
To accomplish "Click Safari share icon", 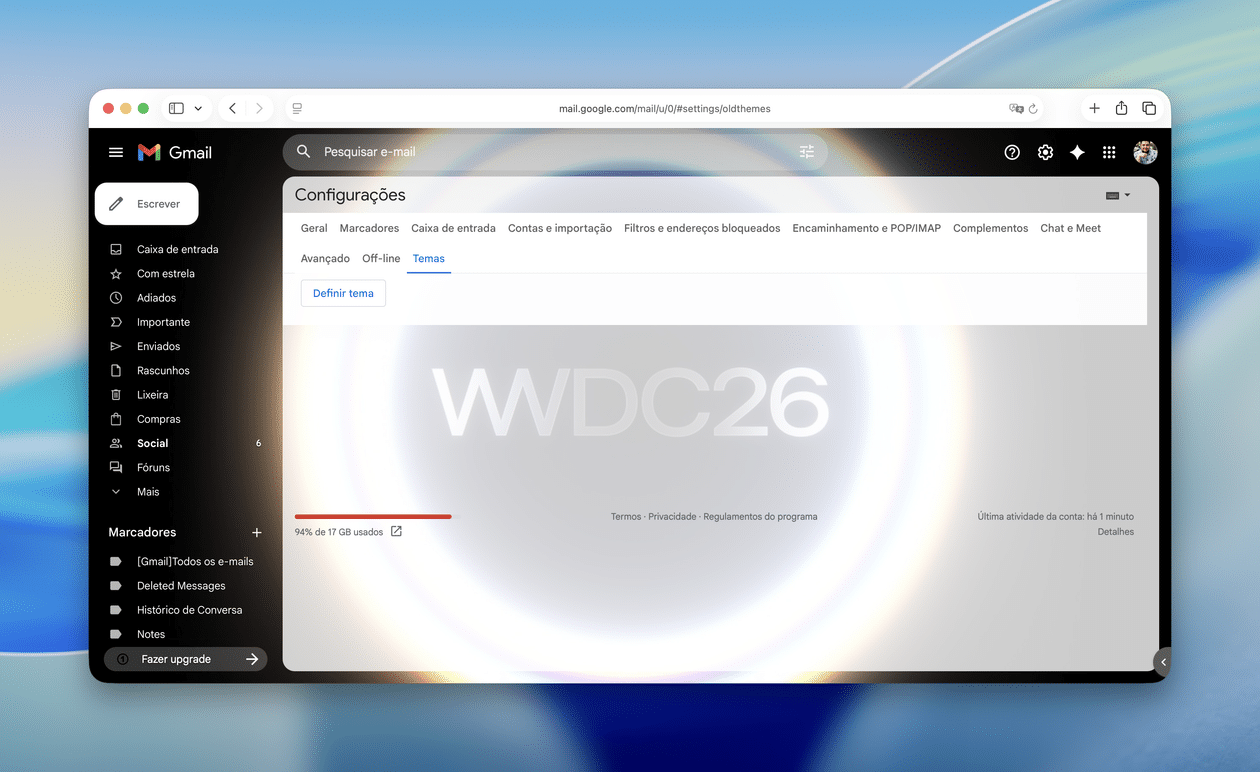I will pos(1121,108).
